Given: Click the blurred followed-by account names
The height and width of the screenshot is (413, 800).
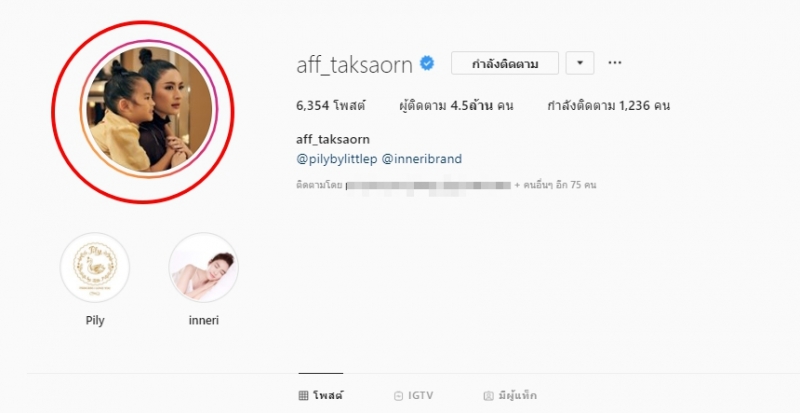Looking at the screenshot, I should click(x=428, y=185).
